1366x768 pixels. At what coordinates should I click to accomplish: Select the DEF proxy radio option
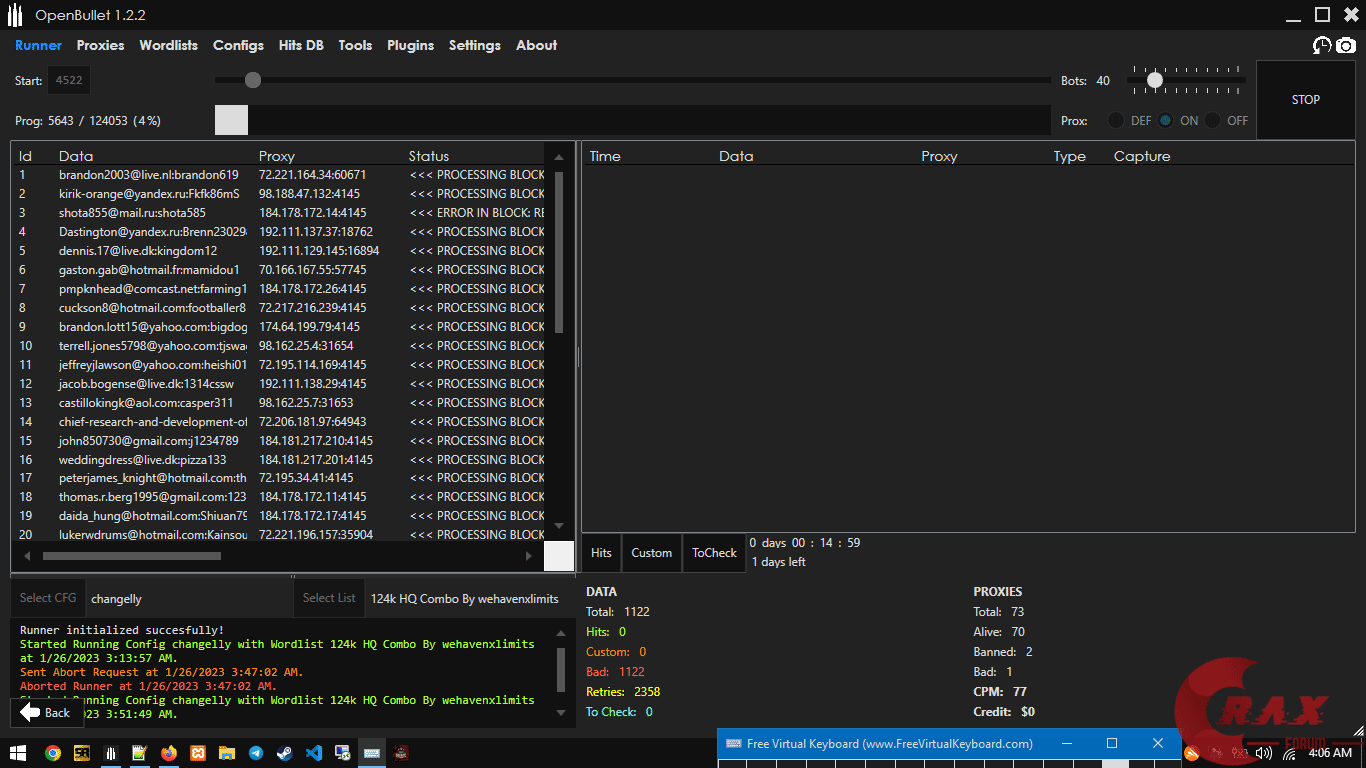1116,120
